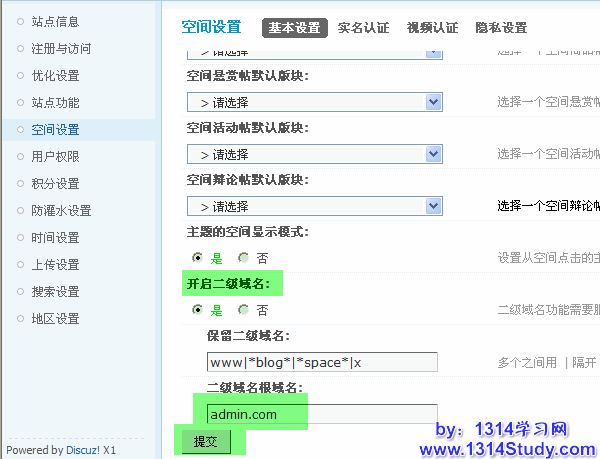
Task: Open 站点信息 in the sidebar
Action: coord(54,21)
